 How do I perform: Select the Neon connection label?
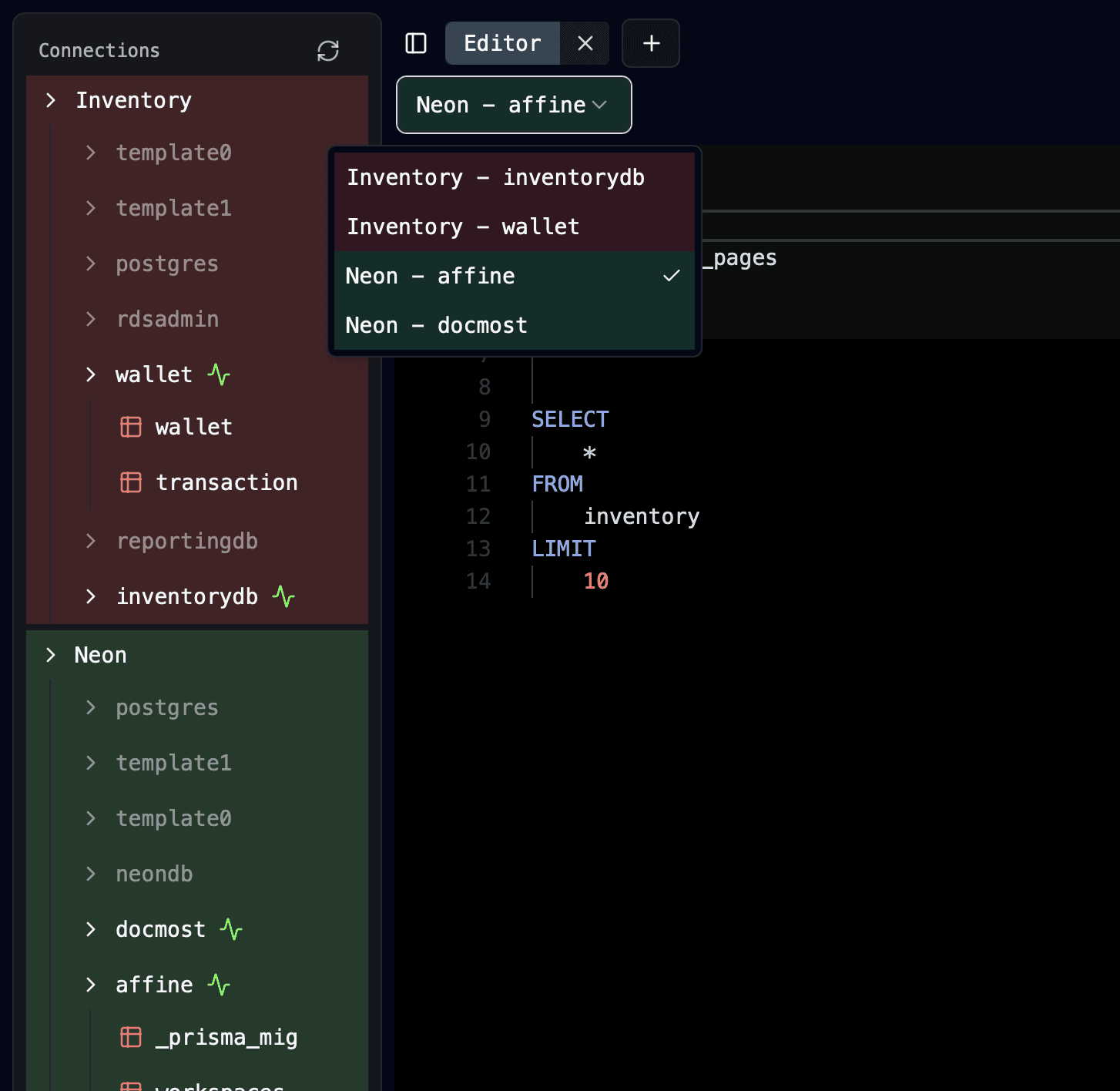point(100,655)
